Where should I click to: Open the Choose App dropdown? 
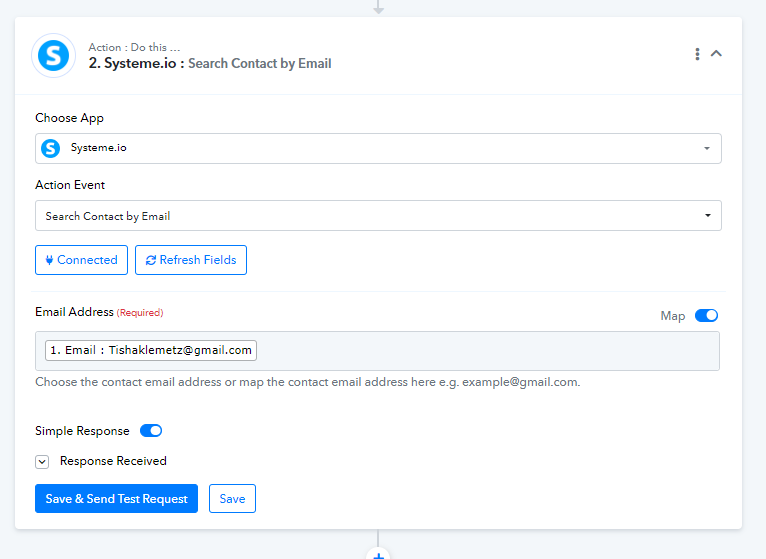click(x=378, y=148)
